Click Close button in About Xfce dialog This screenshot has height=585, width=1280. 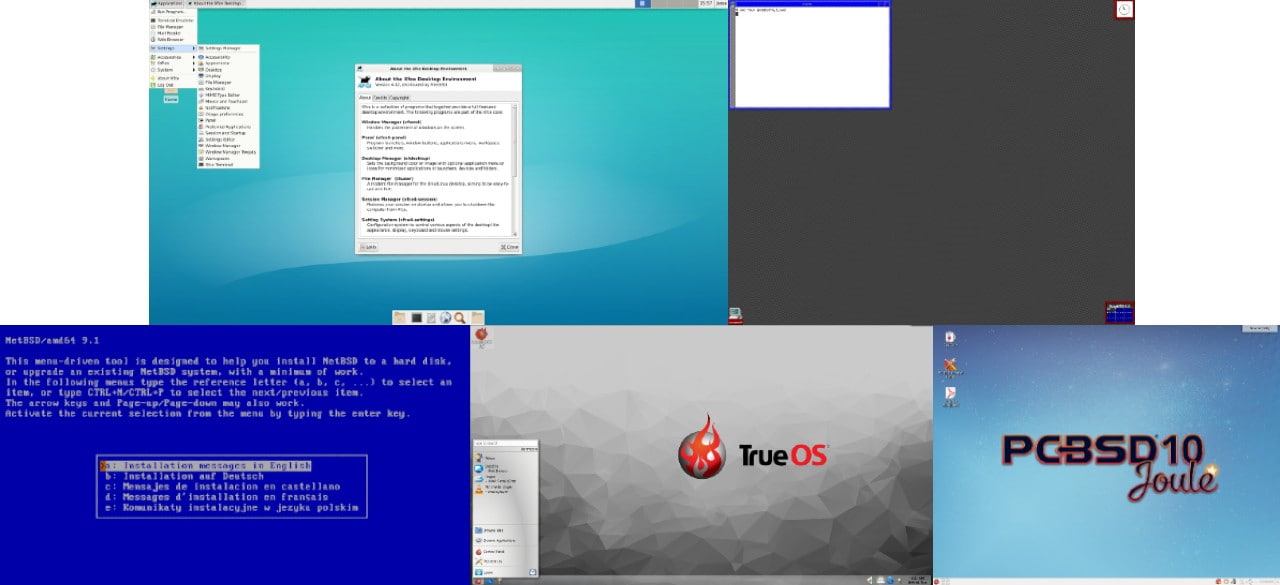click(509, 246)
